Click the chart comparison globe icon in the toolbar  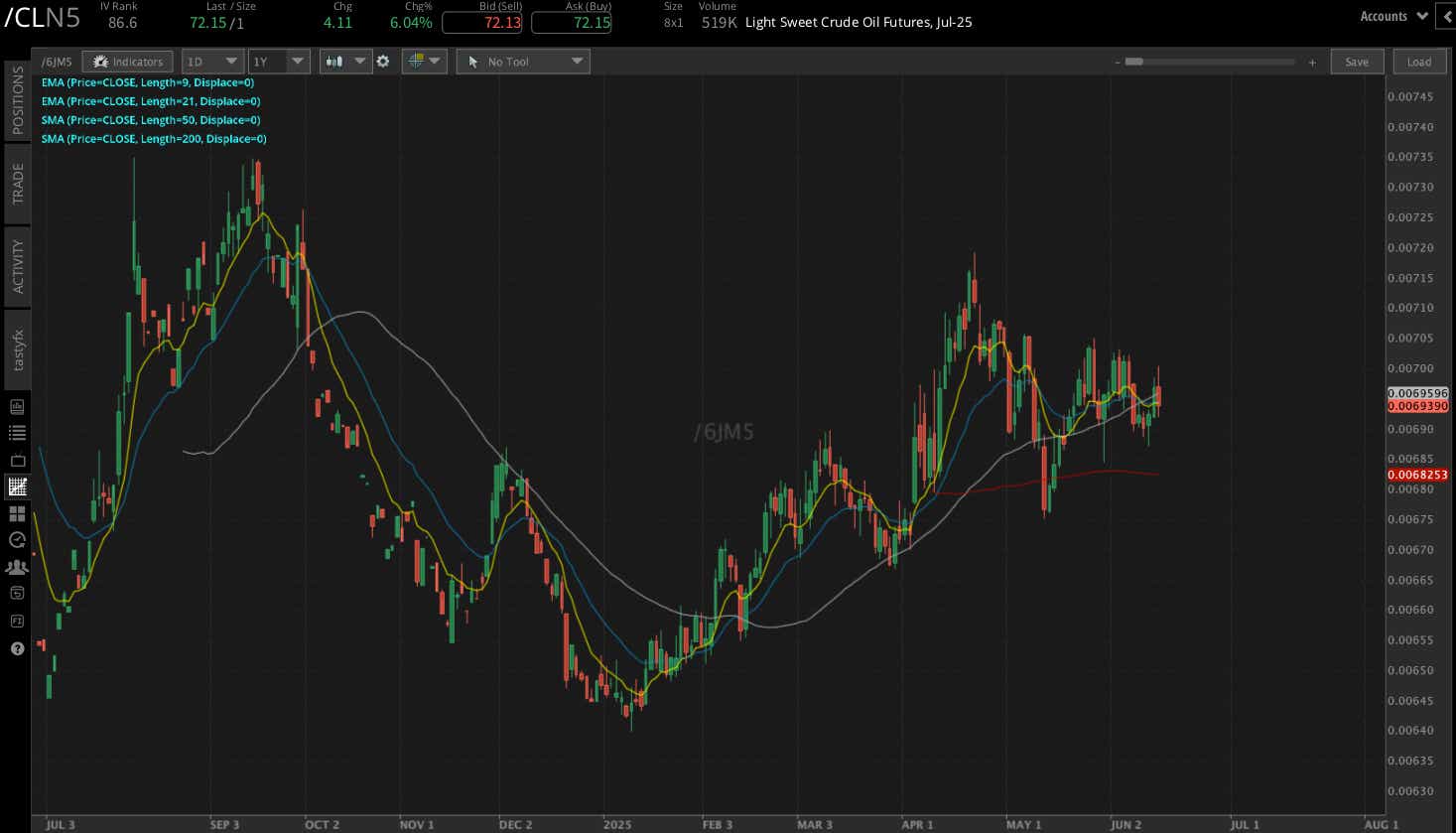tap(418, 61)
